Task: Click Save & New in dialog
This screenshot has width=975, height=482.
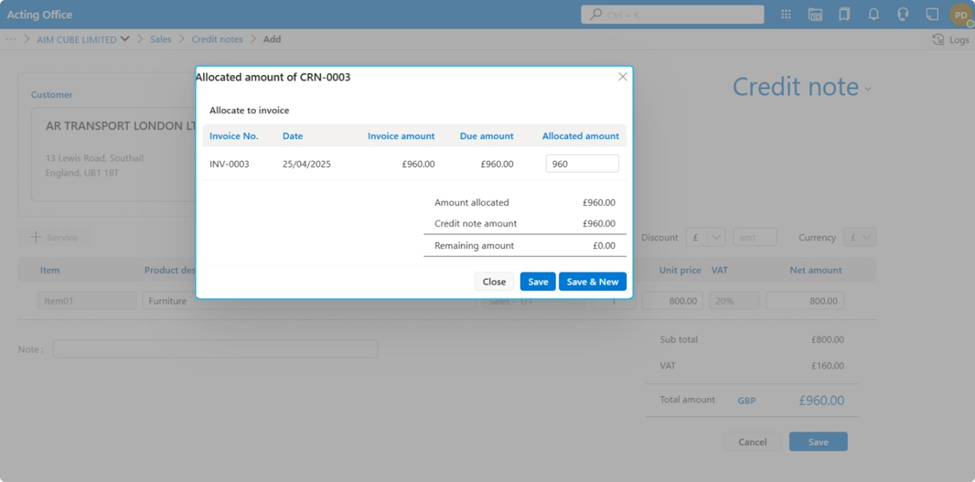Action: (x=592, y=282)
